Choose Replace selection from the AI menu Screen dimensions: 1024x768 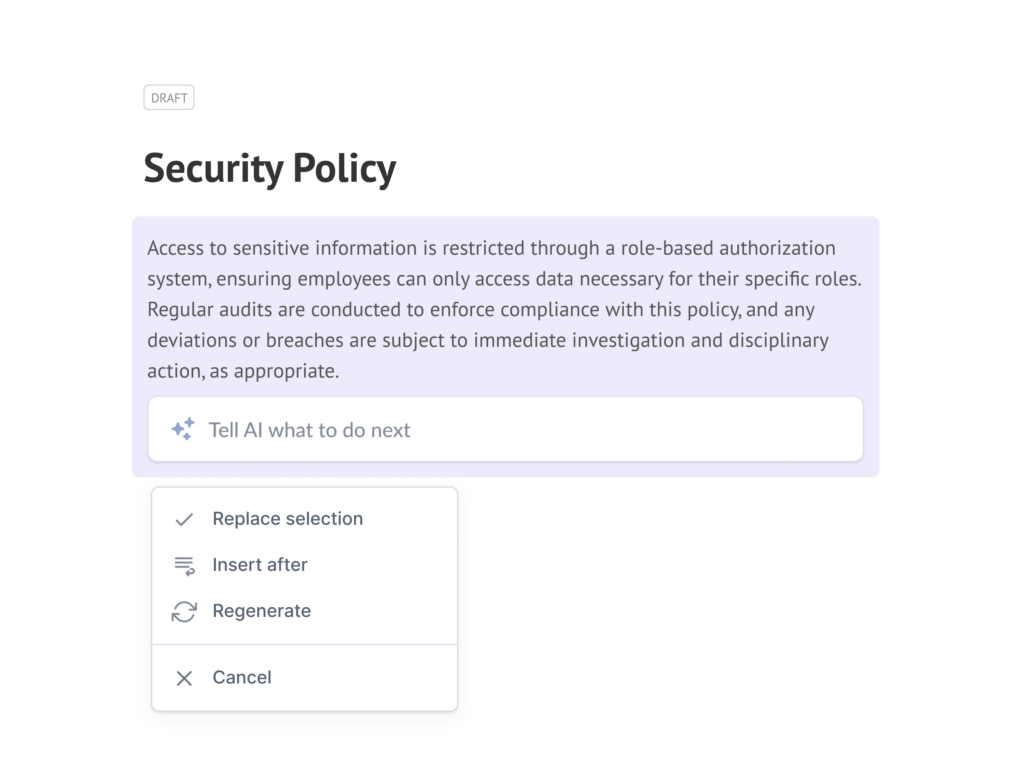[304, 519]
